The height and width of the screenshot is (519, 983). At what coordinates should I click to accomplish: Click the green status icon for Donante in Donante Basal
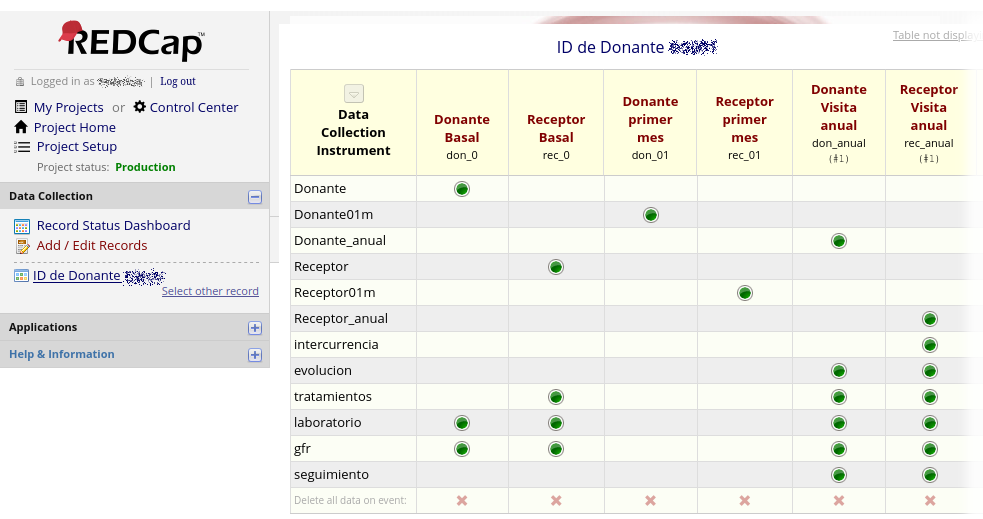(x=462, y=189)
